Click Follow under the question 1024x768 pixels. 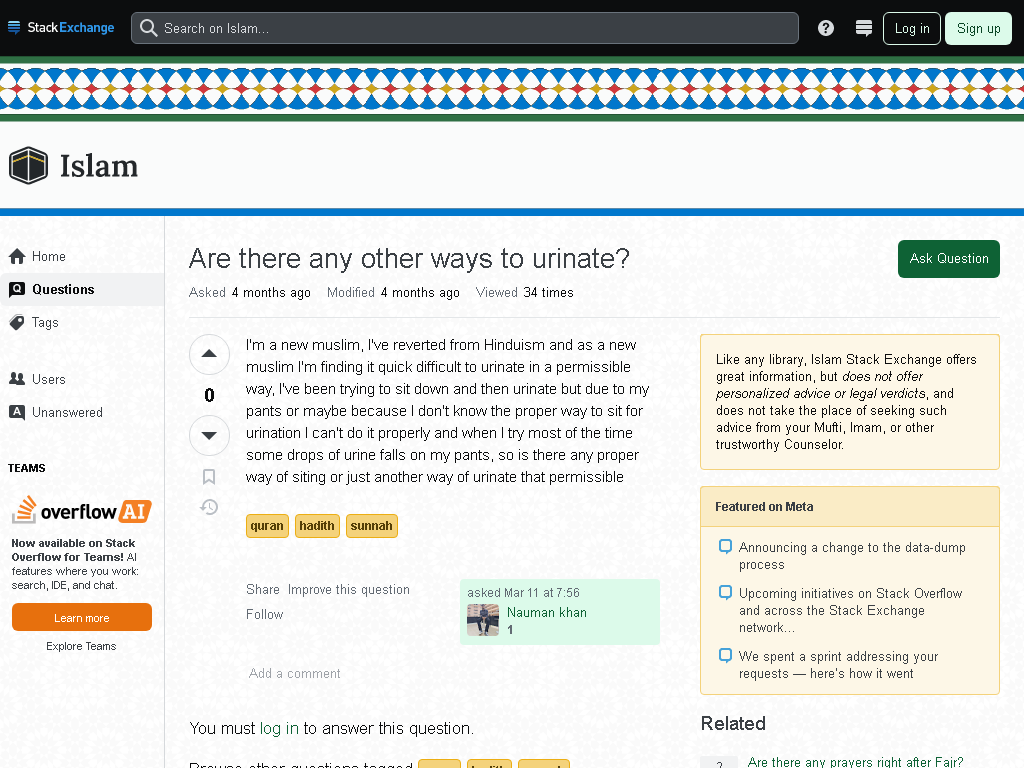click(x=264, y=614)
